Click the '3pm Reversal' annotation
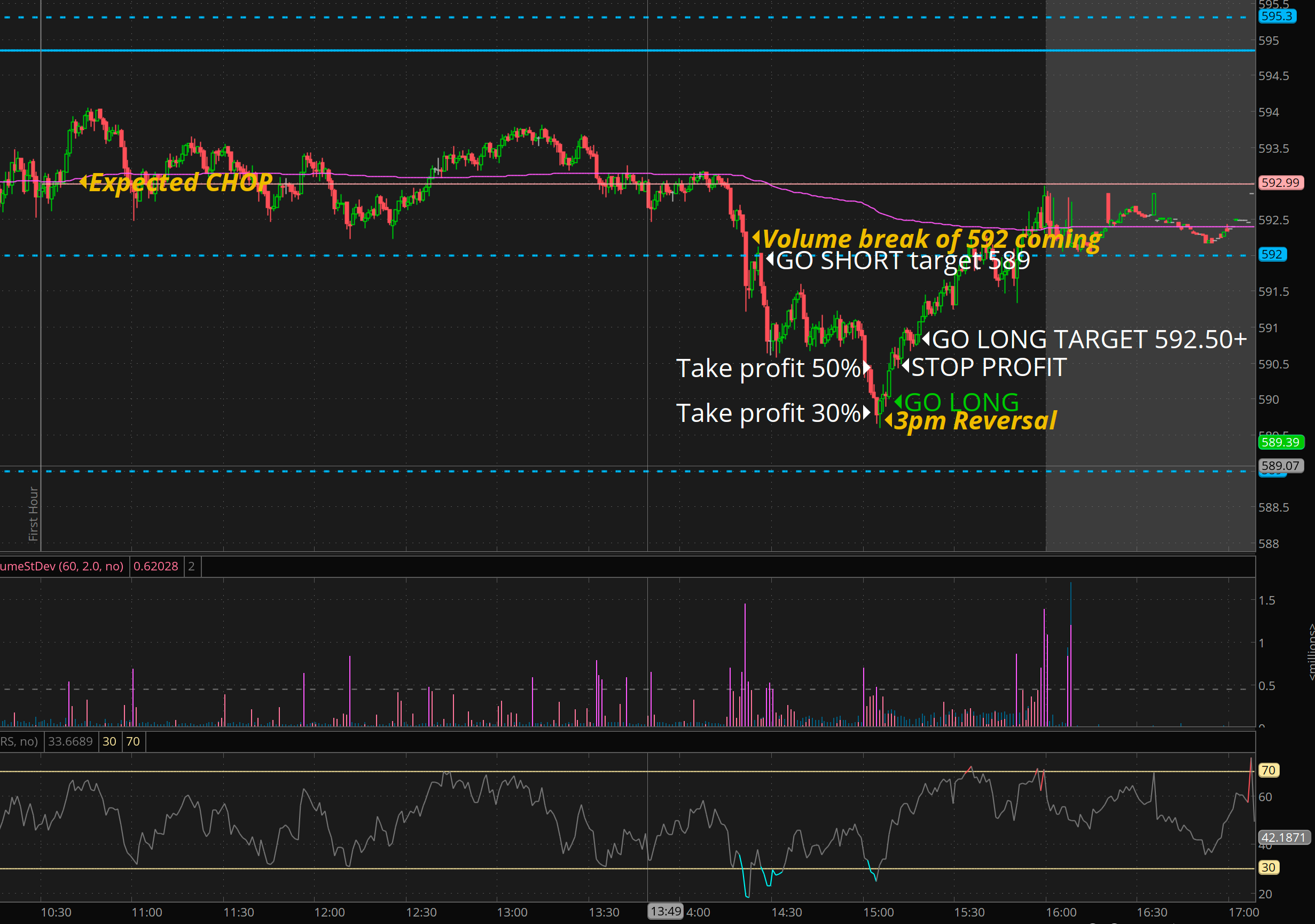The height and width of the screenshot is (924, 1315). click(975, 421)
